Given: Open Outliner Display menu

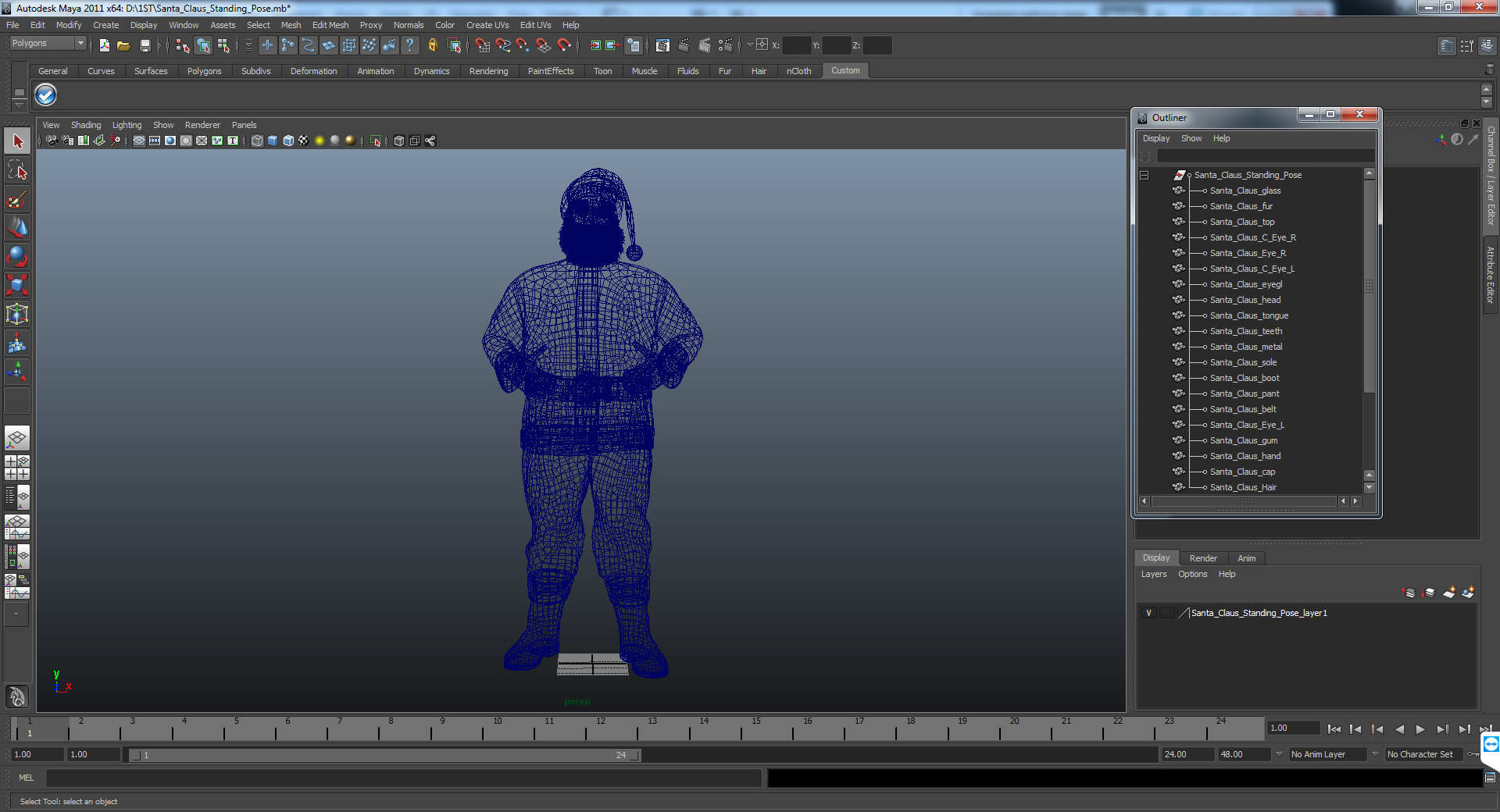Looking at the screenshot, I should (1156, 138).
